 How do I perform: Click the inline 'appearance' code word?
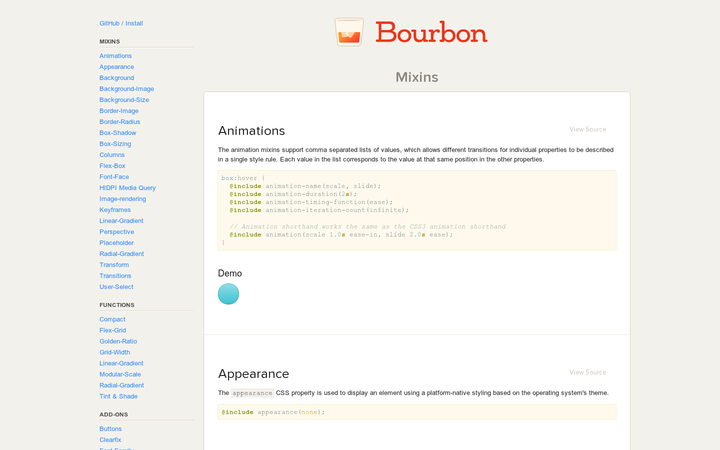(x=252, y=393)
